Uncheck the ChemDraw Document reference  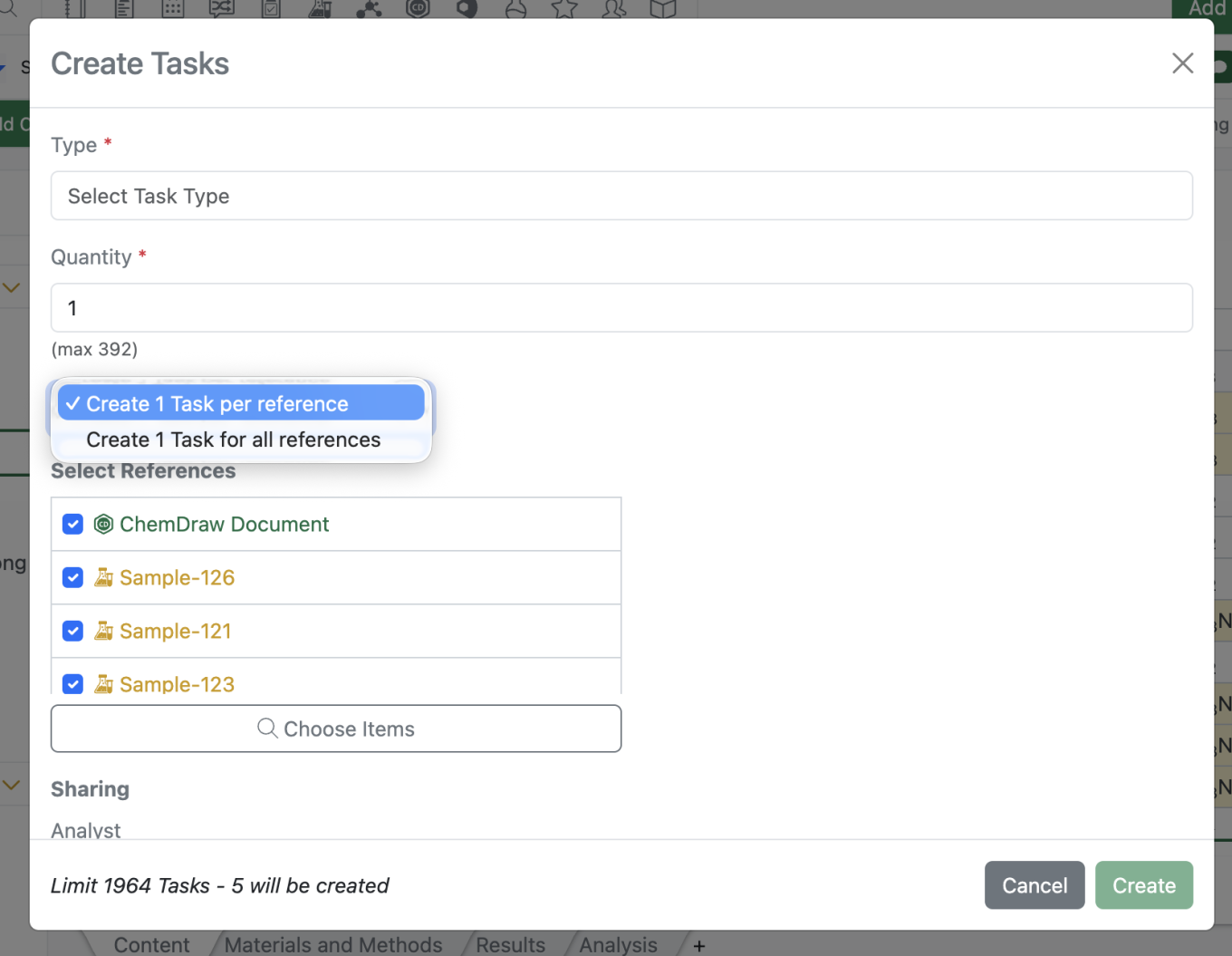click(73, 524)
